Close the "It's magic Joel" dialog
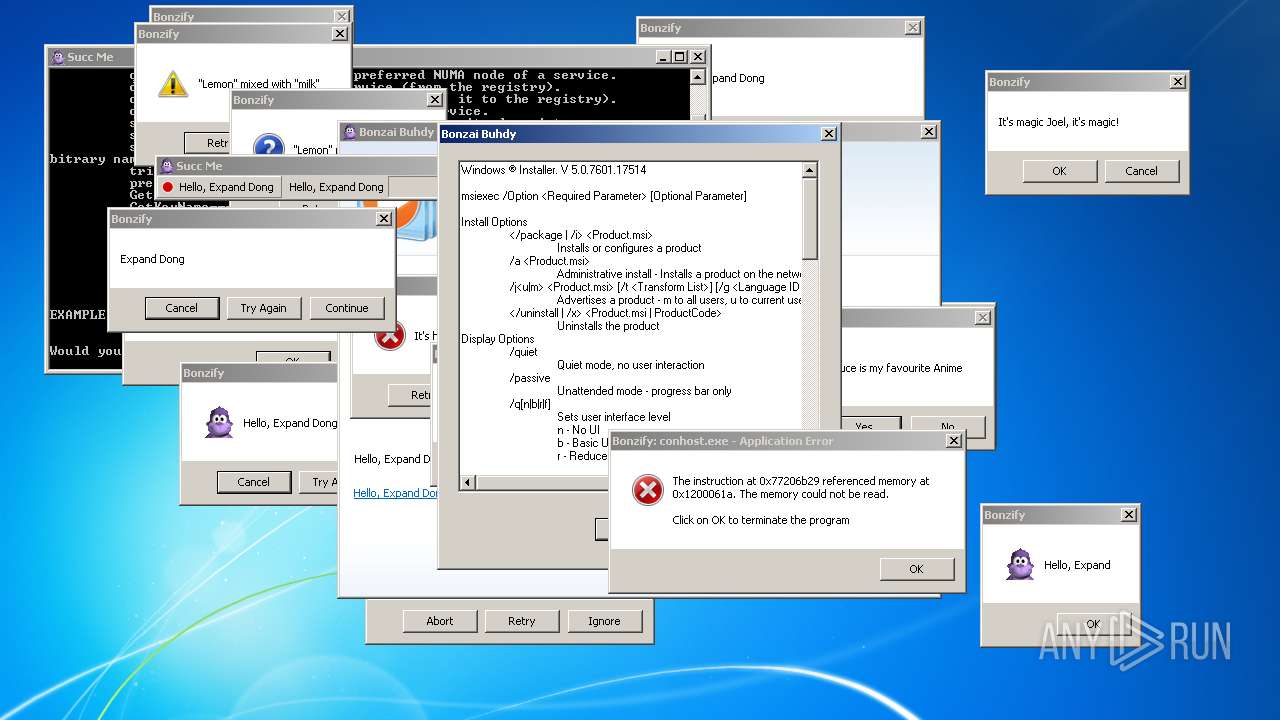Viewport: 1280px width, 720px height. [1178, 82]
